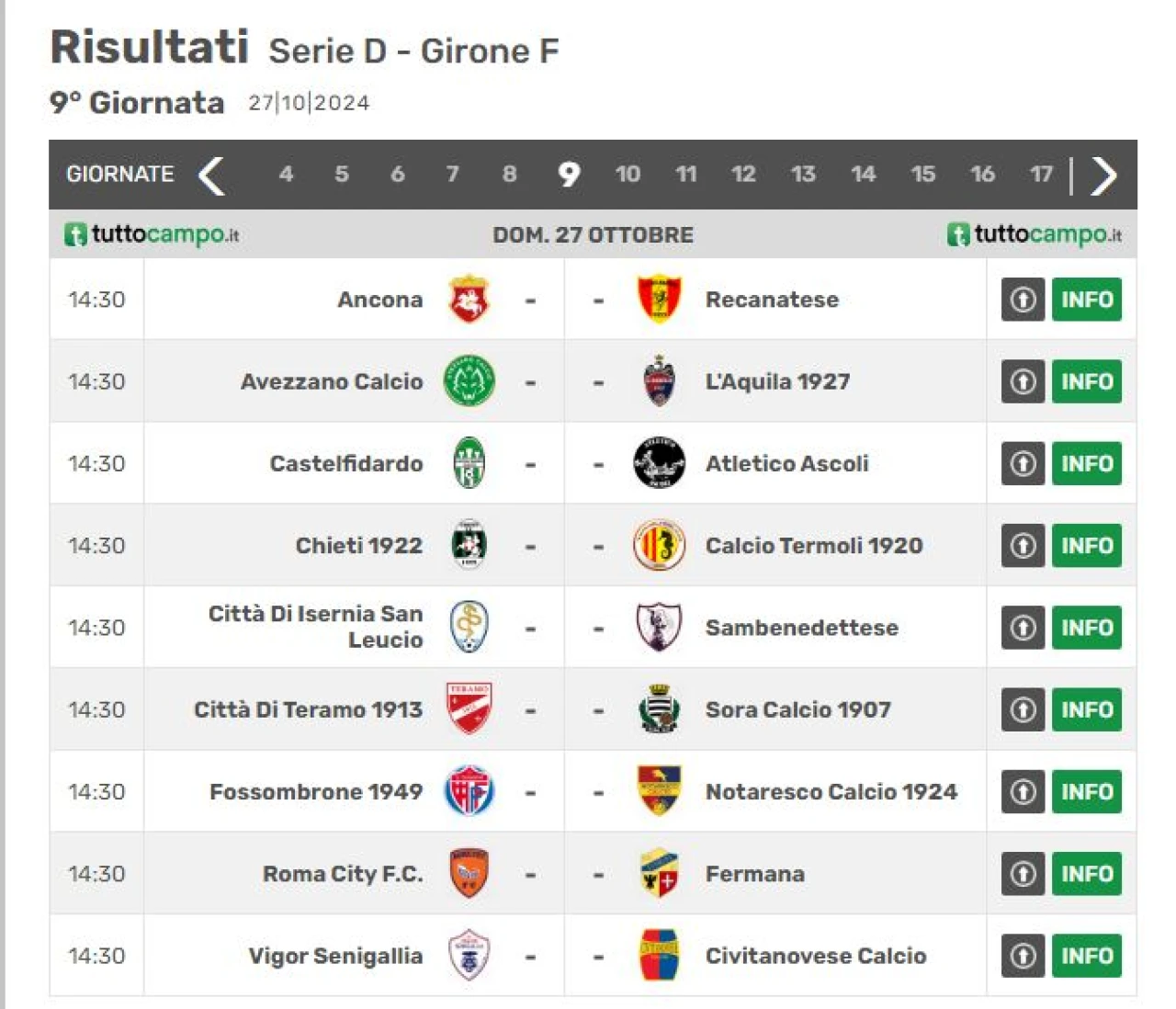Viewport: 1176px width, 1009px height.
Task: Open INFO for Chieti 1922 match
Action: tap(1087, 545)
